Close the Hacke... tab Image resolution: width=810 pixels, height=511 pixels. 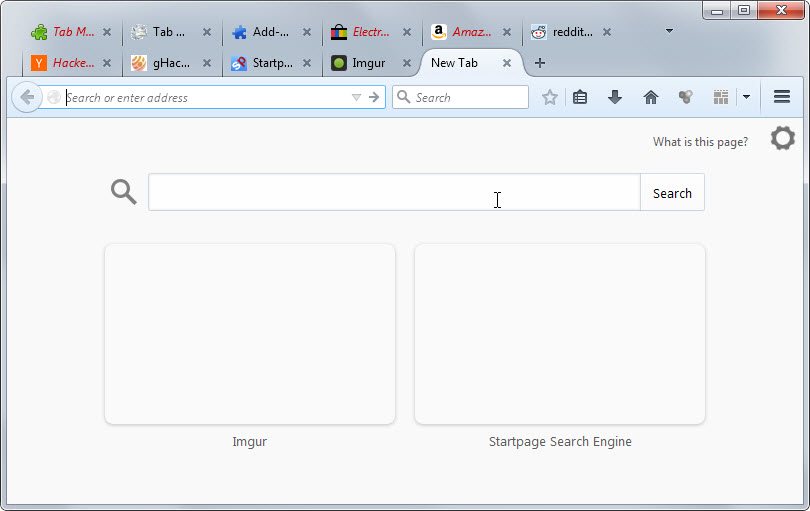[107, 63]
